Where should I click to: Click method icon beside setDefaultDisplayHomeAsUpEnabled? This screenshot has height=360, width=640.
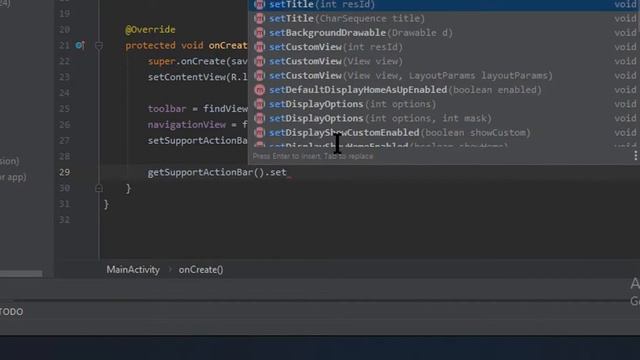point(260,90)
